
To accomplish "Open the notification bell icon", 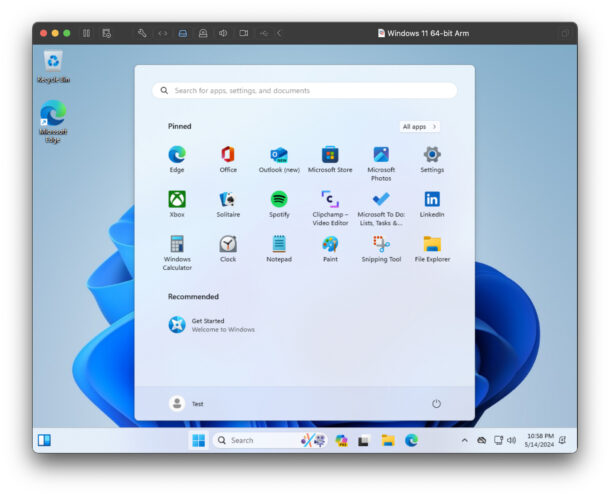I will 563,440.
